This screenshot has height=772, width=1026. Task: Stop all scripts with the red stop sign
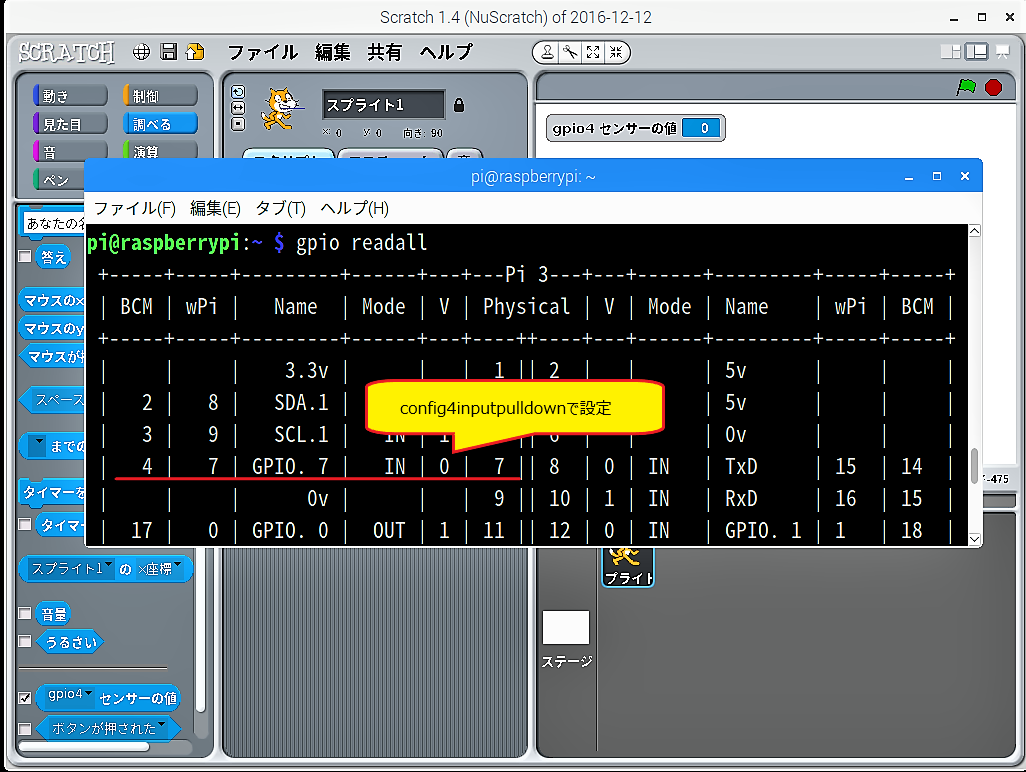(x=993, y=87)
